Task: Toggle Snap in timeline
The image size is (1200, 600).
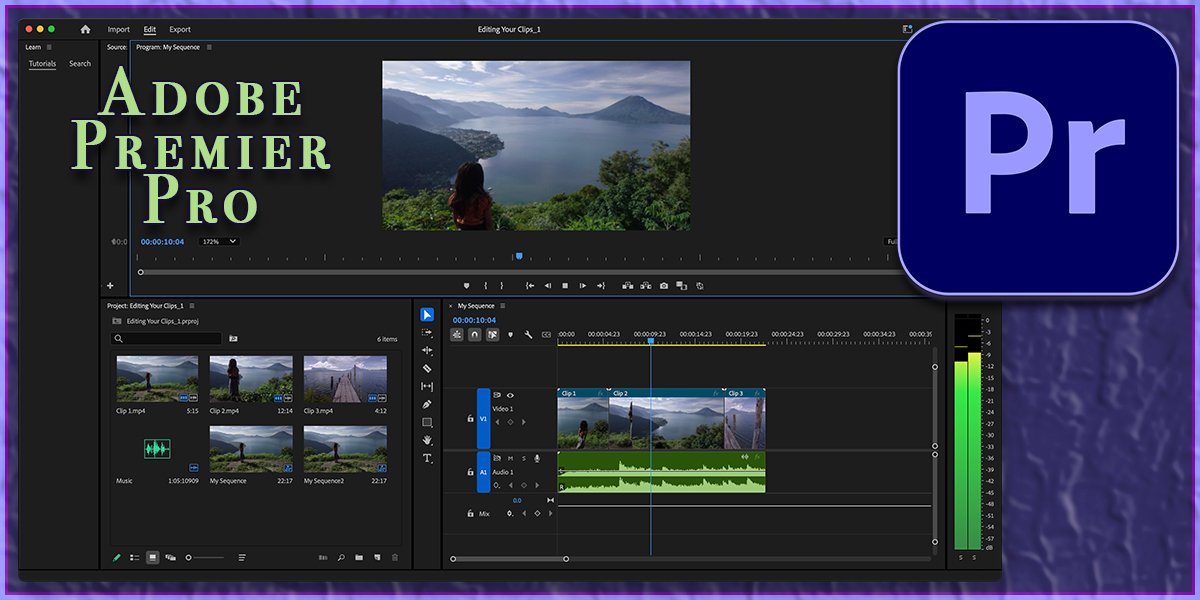Action: tap(475, 335)
